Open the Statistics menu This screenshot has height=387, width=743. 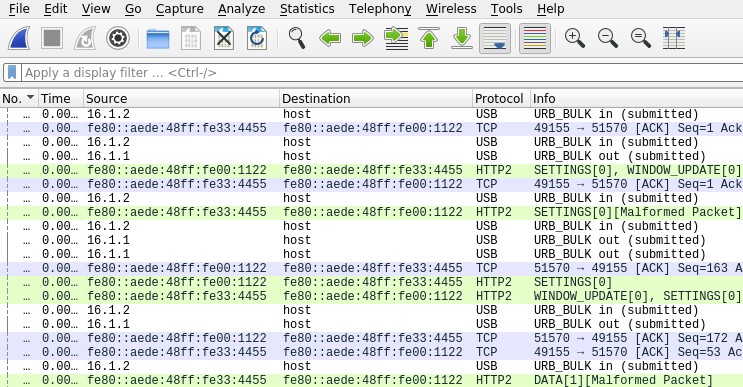click(307, 9)
